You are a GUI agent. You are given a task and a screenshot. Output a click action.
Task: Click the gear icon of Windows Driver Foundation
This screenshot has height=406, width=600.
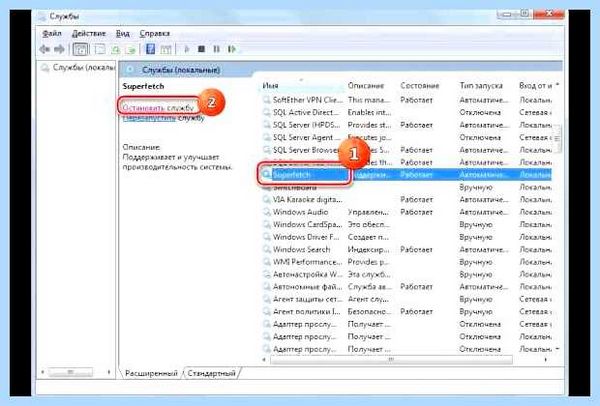click(x=267, y=237)
